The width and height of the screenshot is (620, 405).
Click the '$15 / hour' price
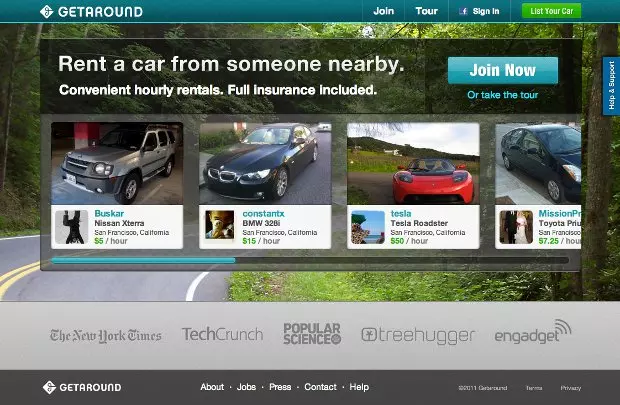[261, 241]
